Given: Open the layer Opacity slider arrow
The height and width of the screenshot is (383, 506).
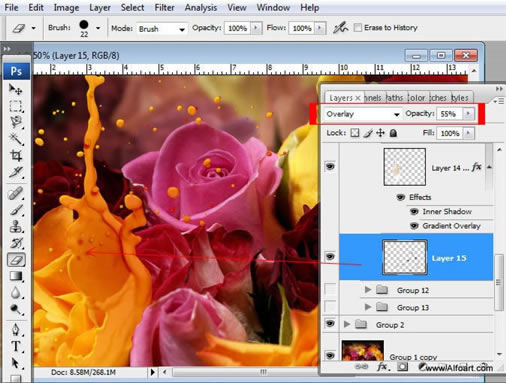Looking at the screenshot, I should pos(468,114).
